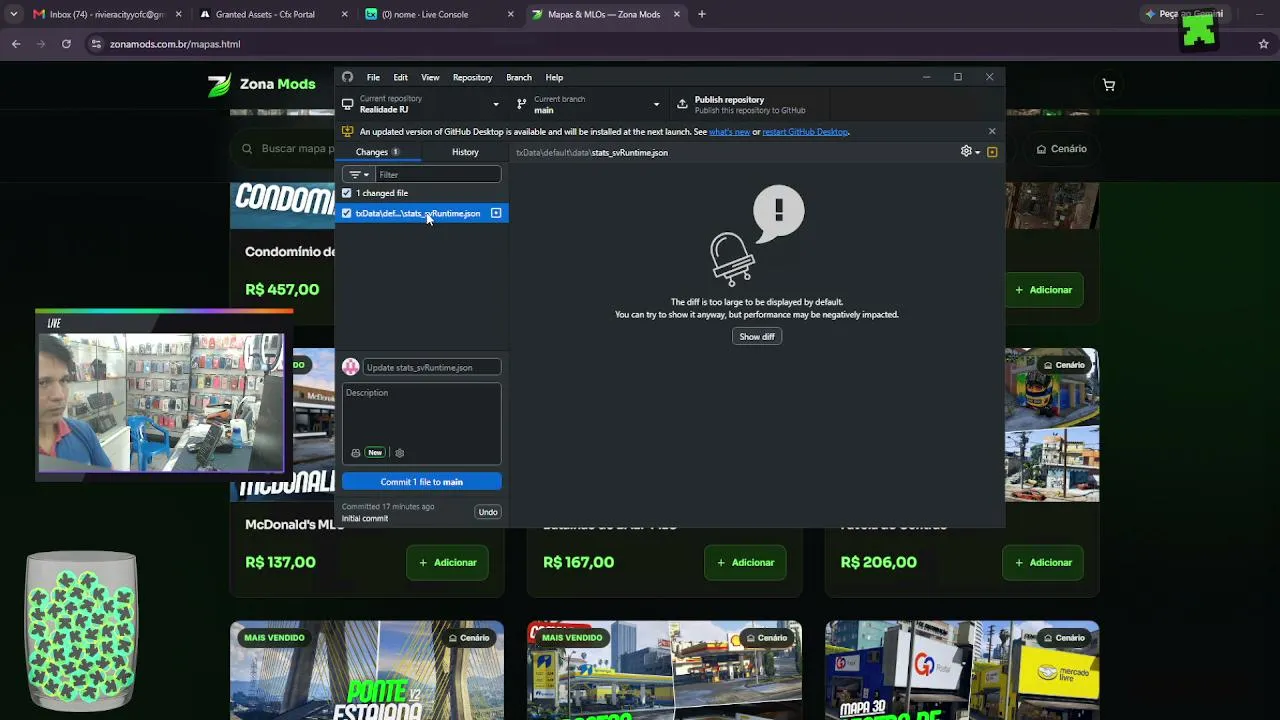This screenshot has width=1280, height=720.
Task: Reload the current page
Action: [x=66, y=44]
